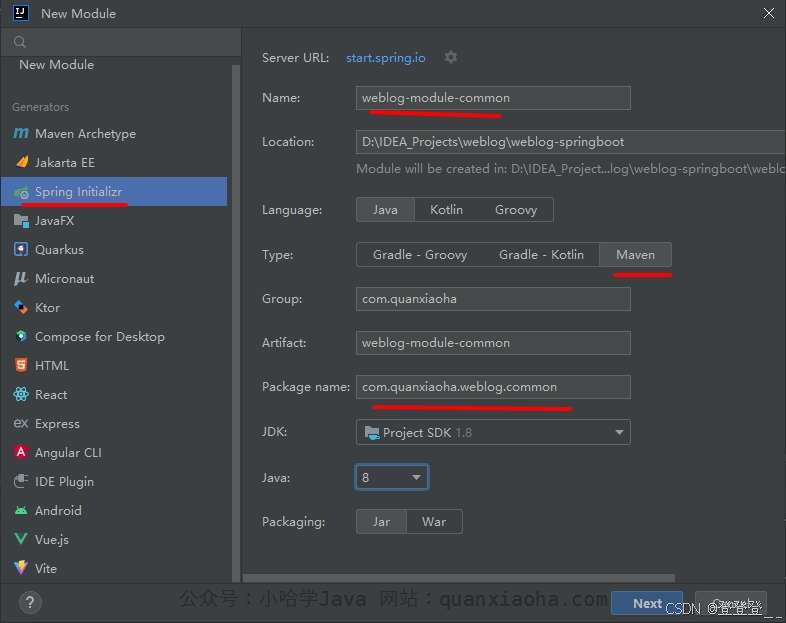Focus the Package name field
Image resolution: width=786 pixels, height=623 pixels.
click(493, 387)
